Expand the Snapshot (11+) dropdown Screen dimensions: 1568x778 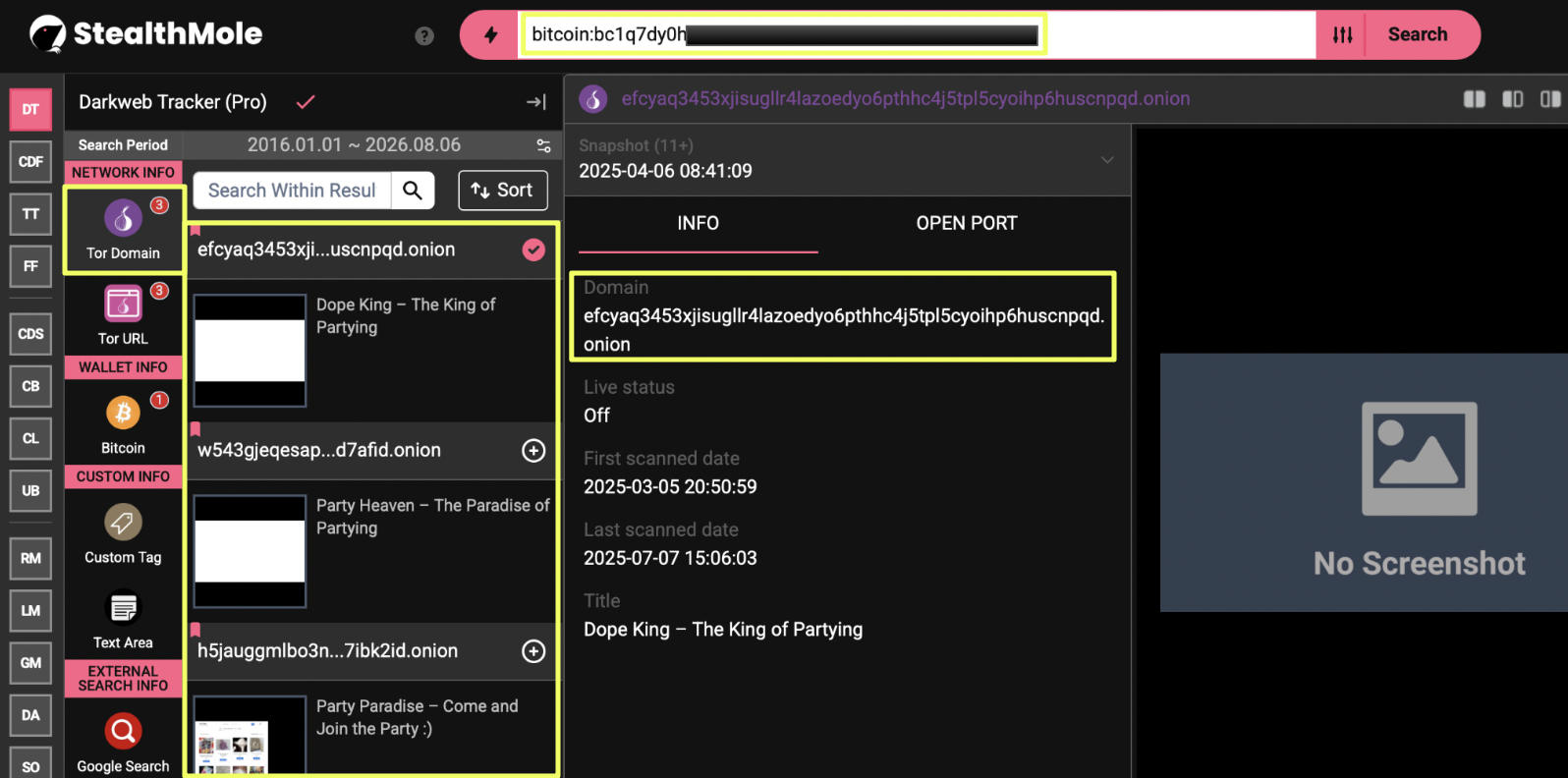click(x=1107, y=160)
